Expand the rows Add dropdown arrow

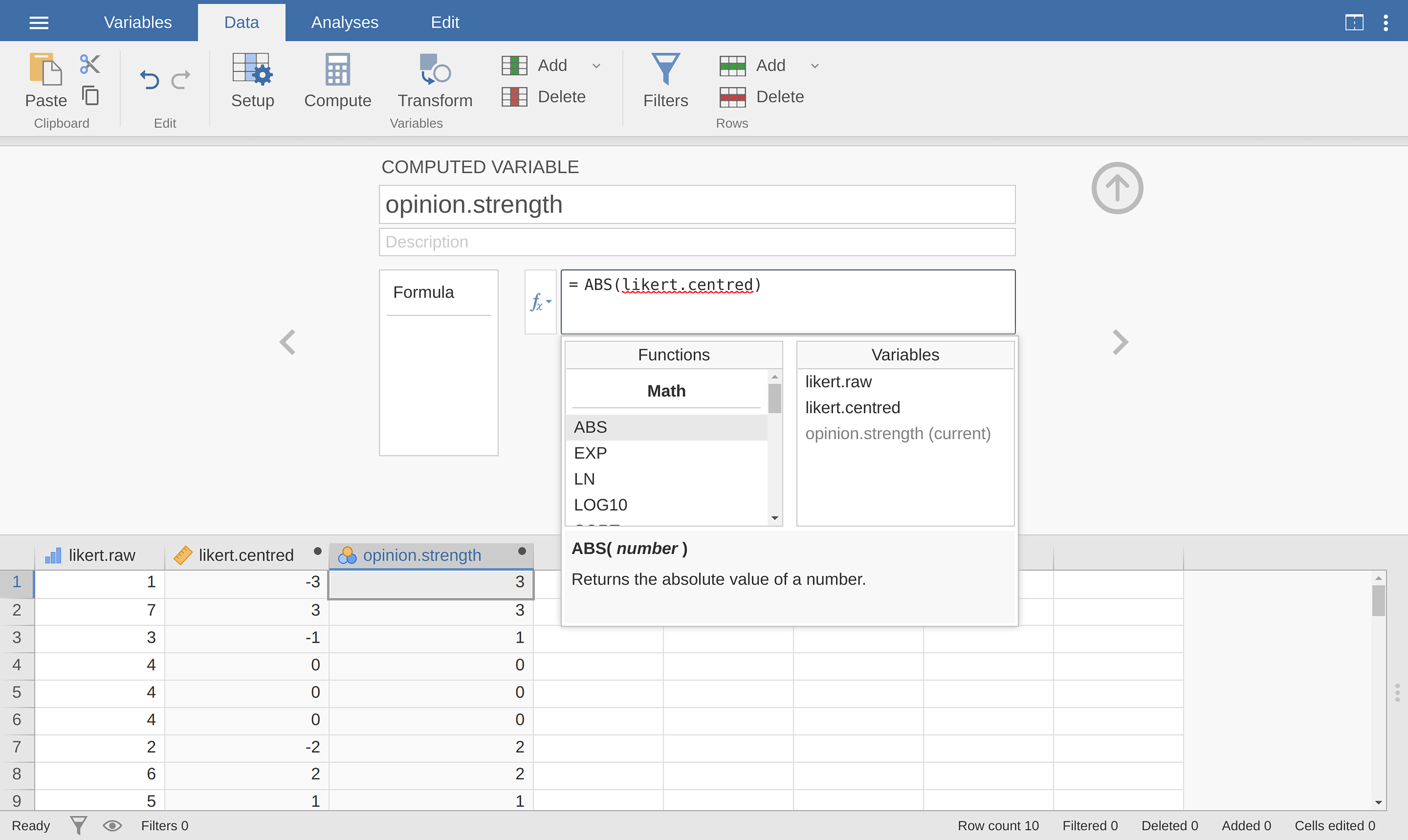pos(815,66)
